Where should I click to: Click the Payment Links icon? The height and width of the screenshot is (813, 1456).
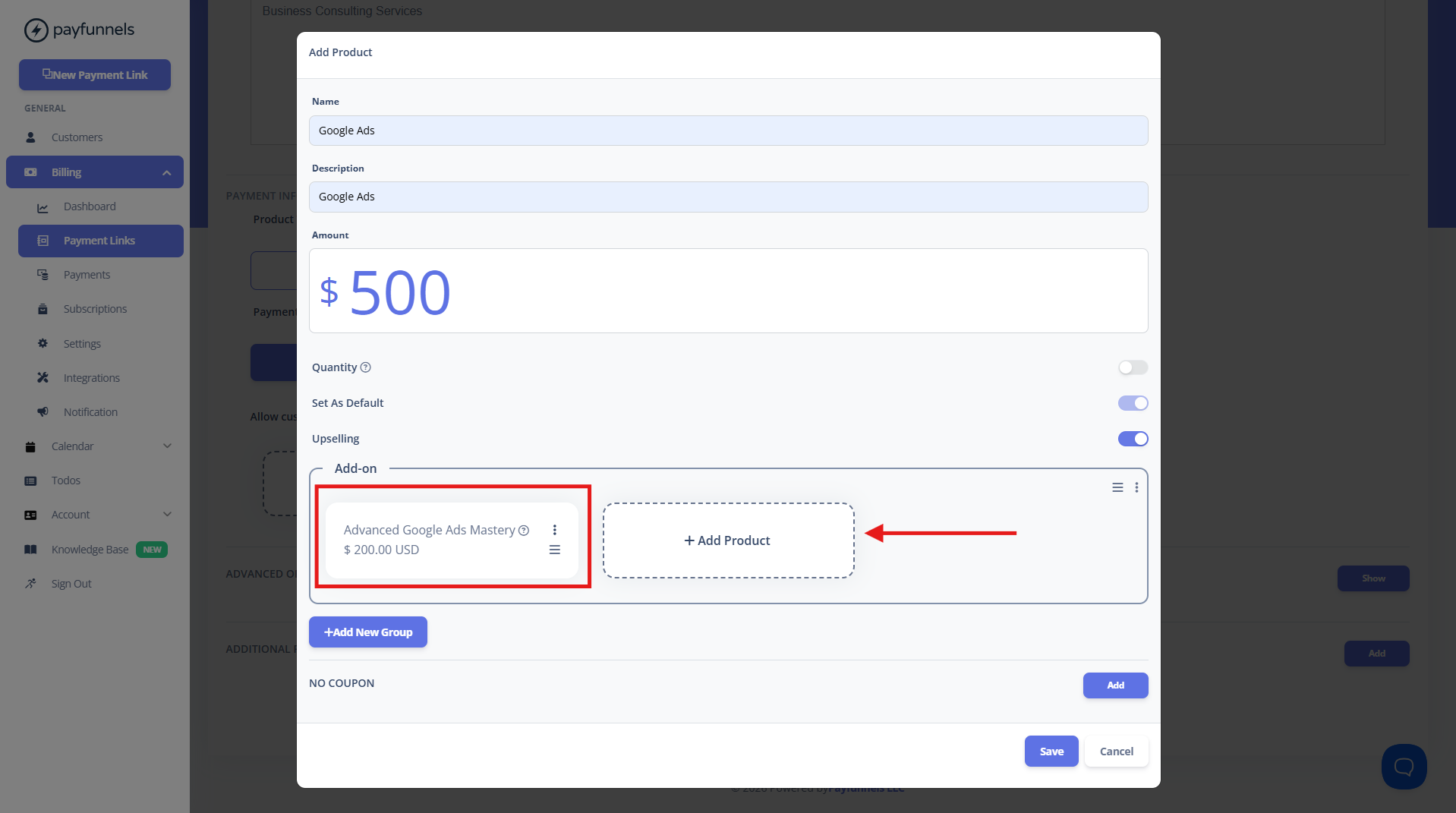click(43, 241)
